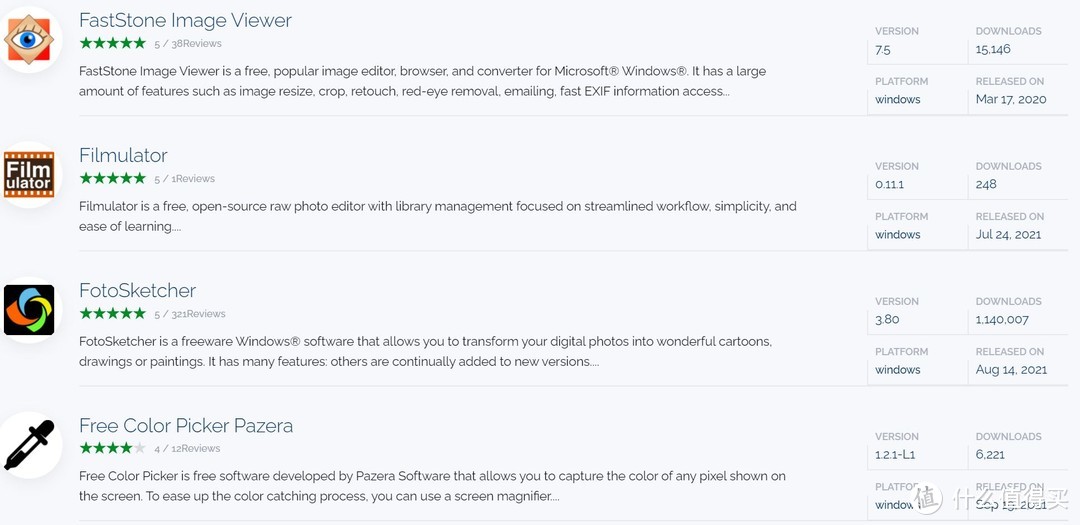Click FotoSketcher's windows platform label
The image size is (1080, 525).
[x=897, y=370]
